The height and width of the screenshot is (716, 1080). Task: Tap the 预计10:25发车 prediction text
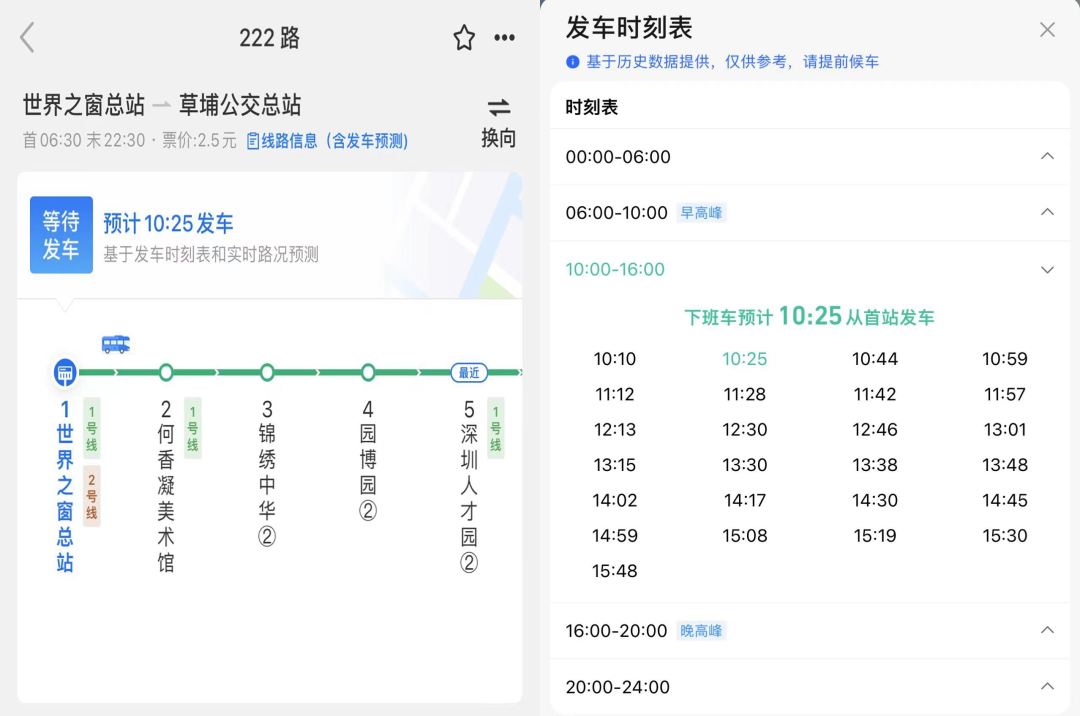point(168,224)
